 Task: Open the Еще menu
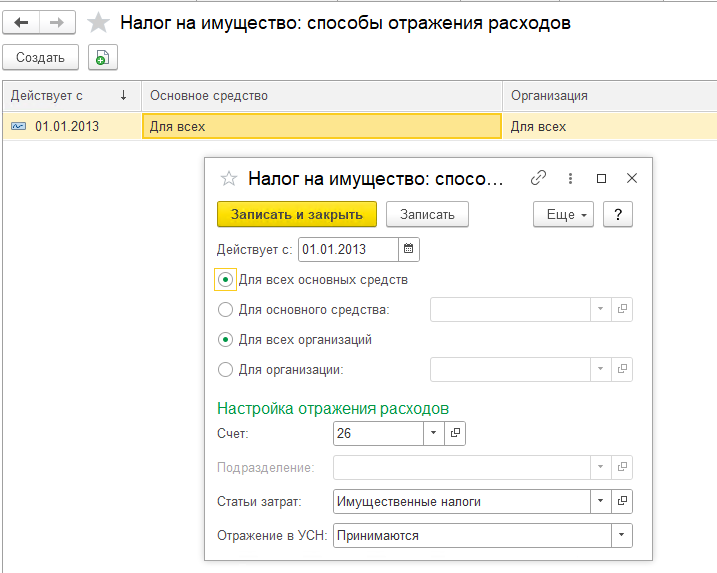click(563, 214)
